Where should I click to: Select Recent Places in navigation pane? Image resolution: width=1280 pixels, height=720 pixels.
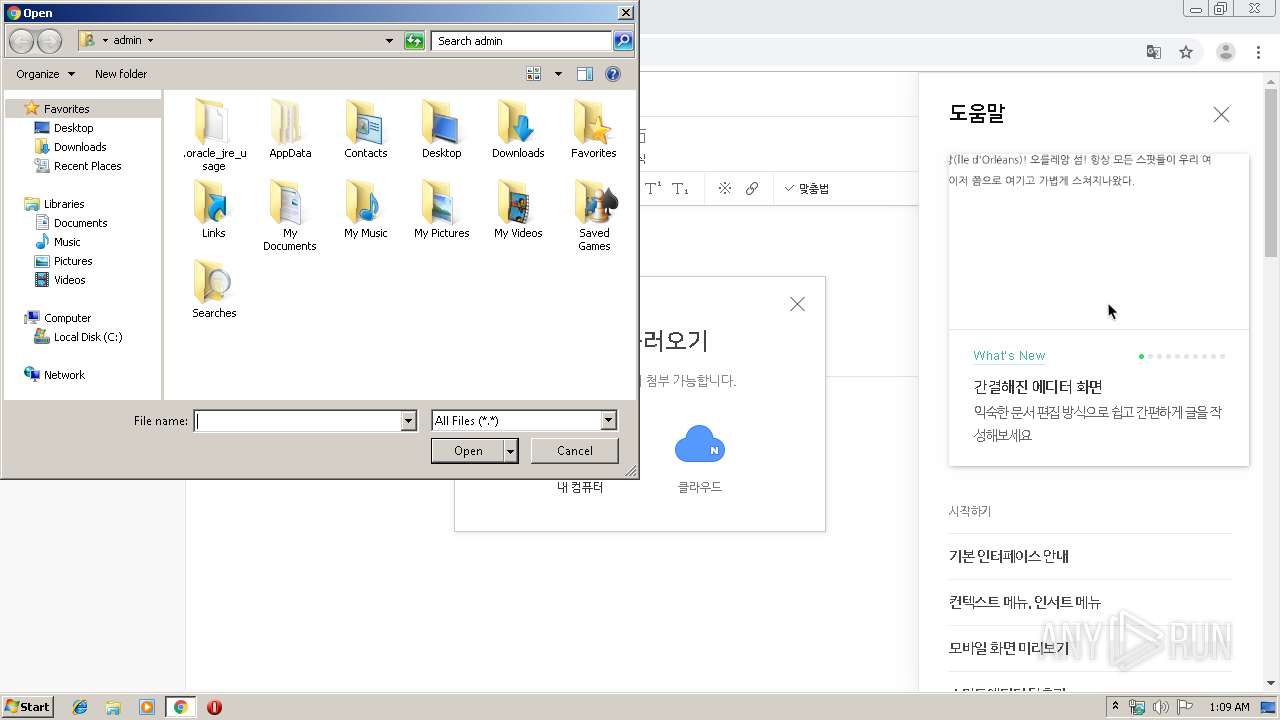point(87,166)
